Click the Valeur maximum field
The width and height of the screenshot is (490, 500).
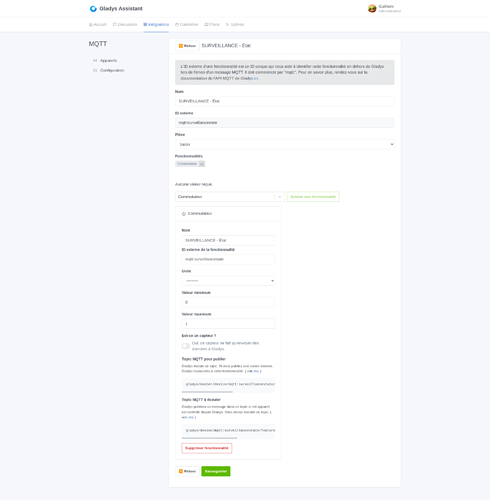tap(228, 324)
